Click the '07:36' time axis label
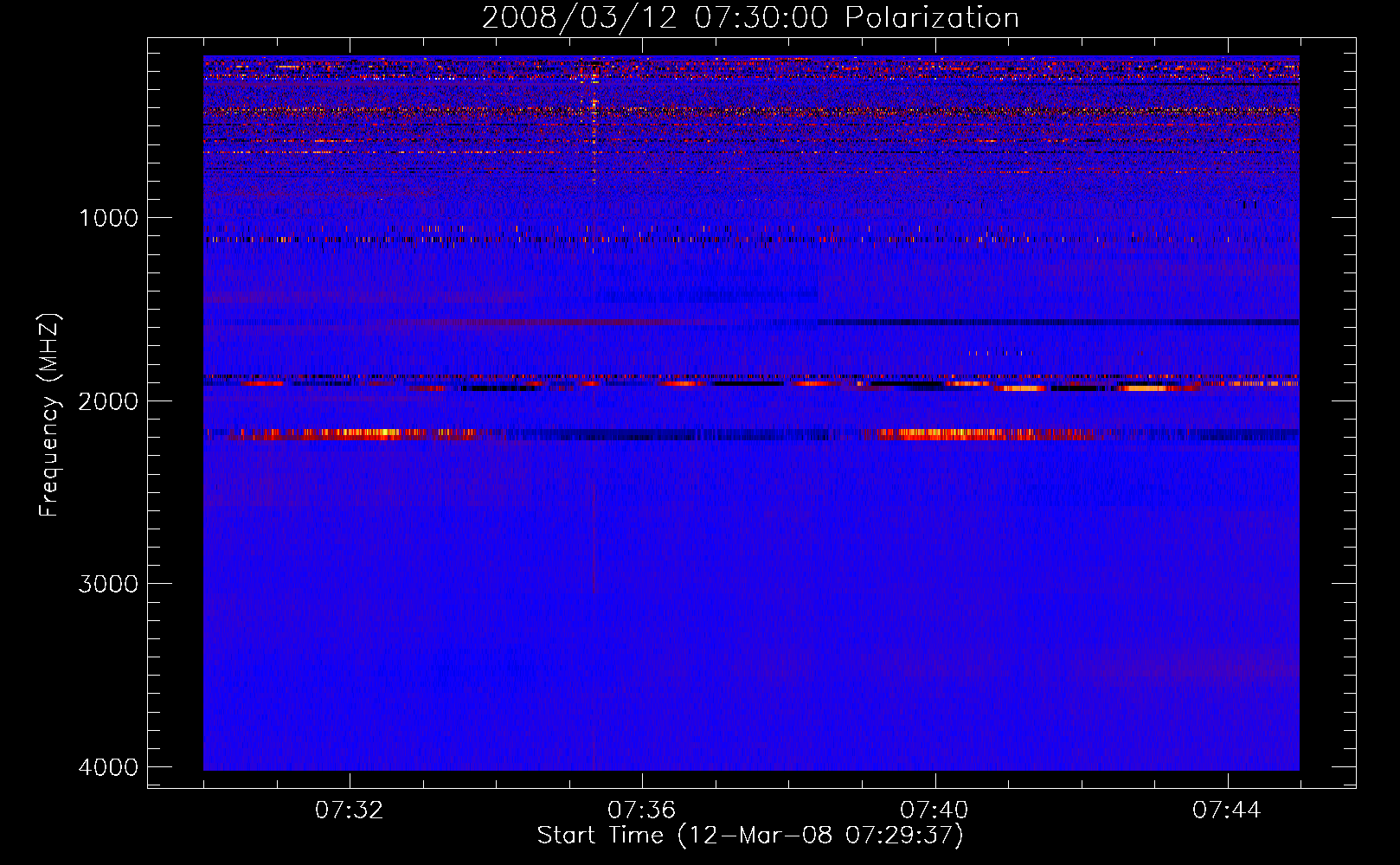The width and height of the screenshot is (1400, 865). [642, 811]
